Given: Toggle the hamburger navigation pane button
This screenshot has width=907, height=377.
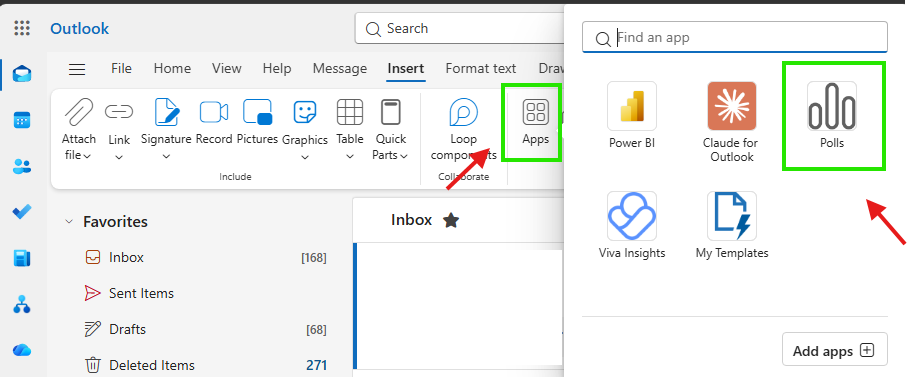Looking at the screenshot, I should tap(77, 69).
